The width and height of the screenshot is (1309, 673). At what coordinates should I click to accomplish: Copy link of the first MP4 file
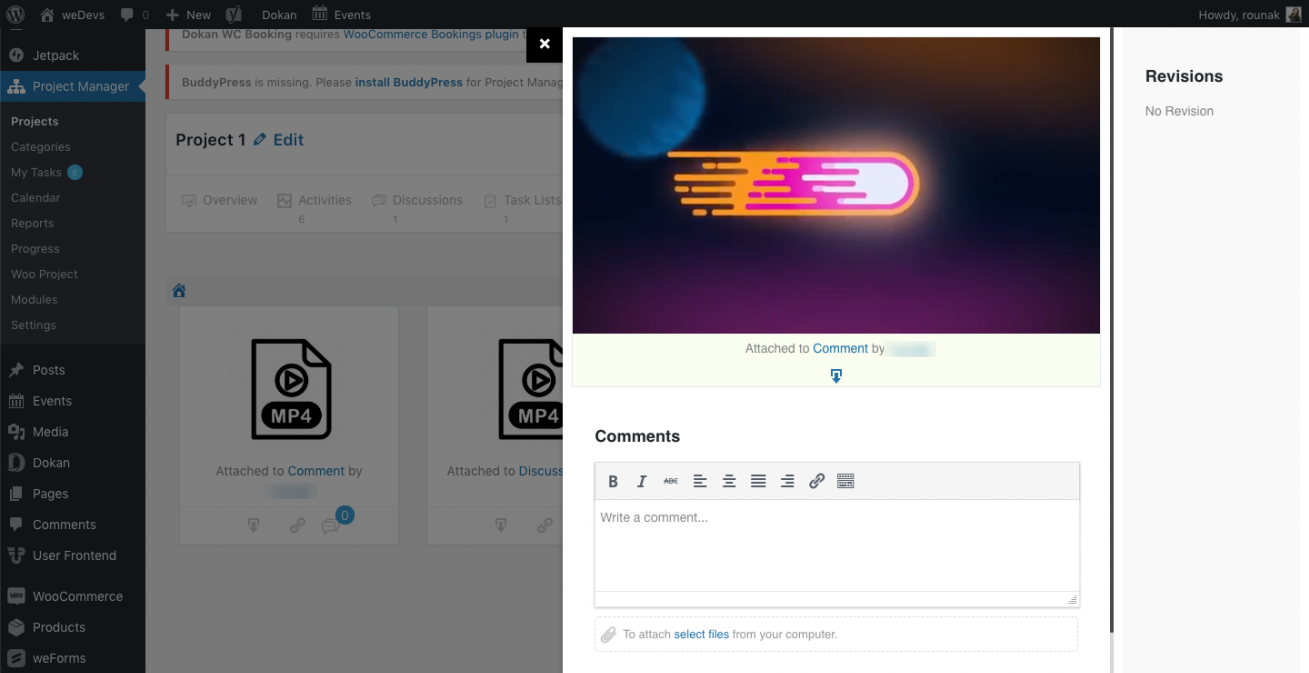[x=297, y=525]
